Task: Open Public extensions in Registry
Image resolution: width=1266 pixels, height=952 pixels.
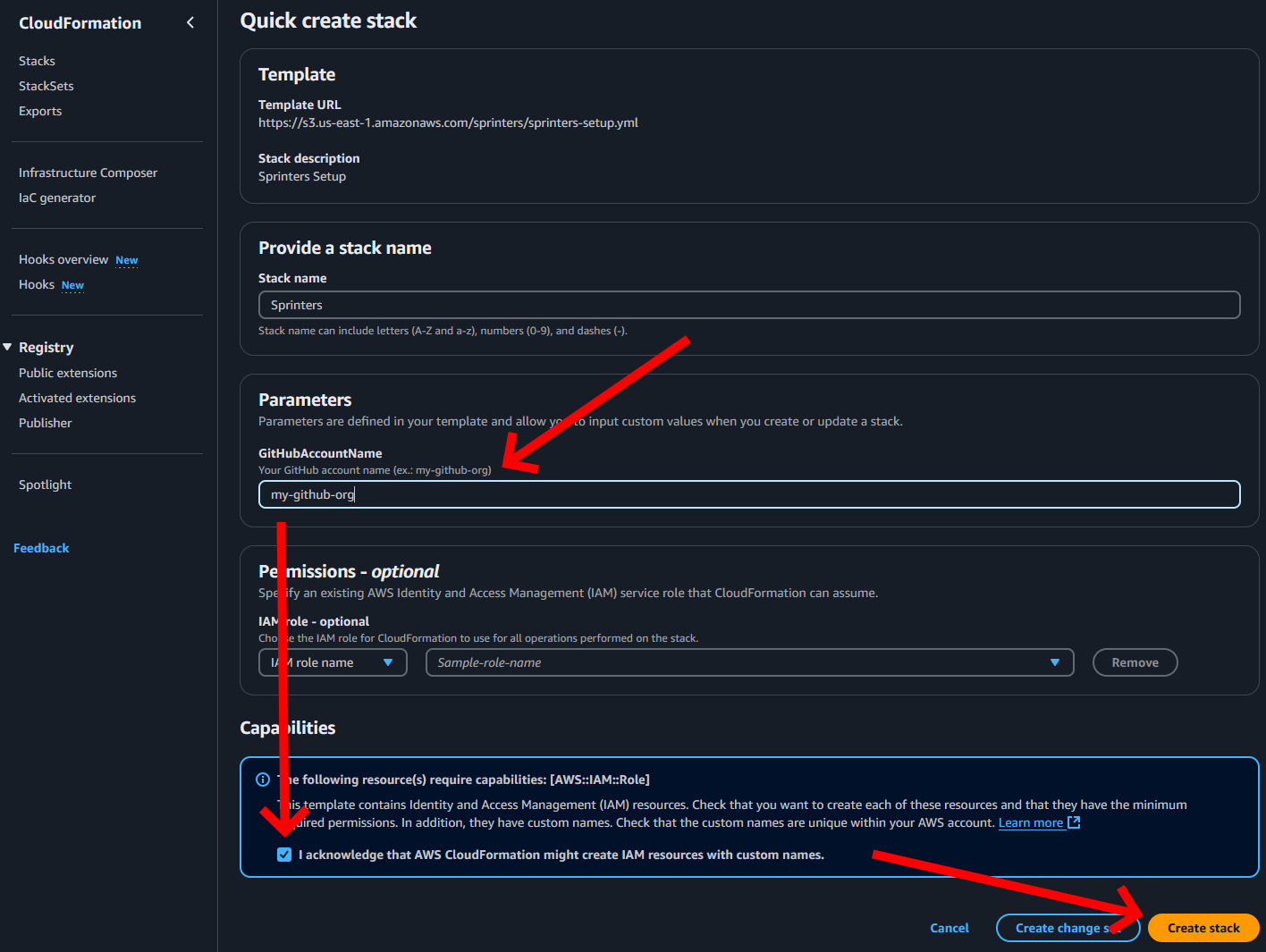Action: (x=68, y=373)
